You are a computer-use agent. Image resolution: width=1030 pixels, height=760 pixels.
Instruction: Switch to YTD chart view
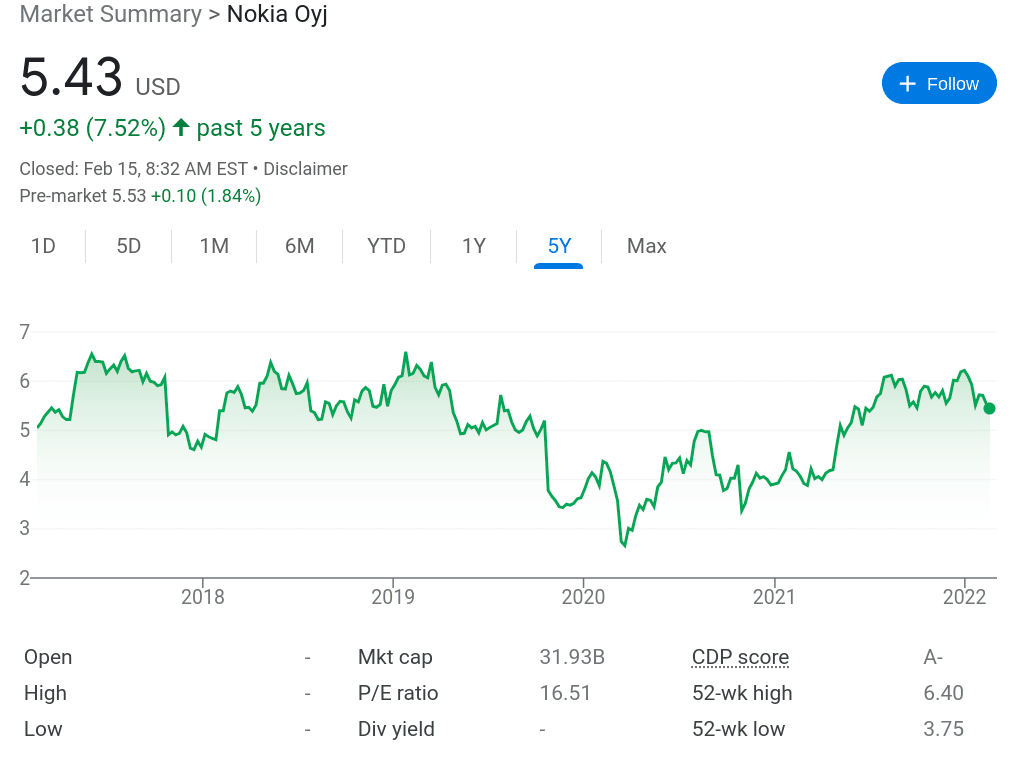[386, 246]
